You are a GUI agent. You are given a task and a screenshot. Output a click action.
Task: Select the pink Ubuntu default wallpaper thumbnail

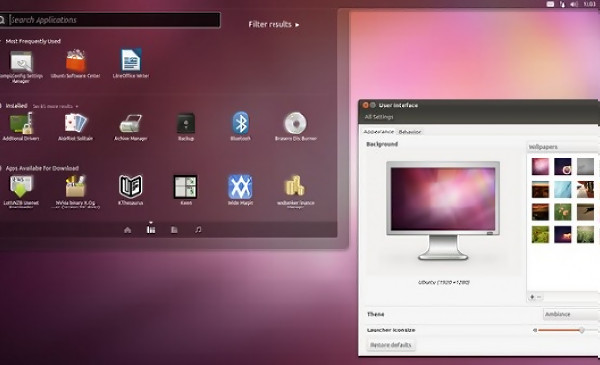point(540,166)
